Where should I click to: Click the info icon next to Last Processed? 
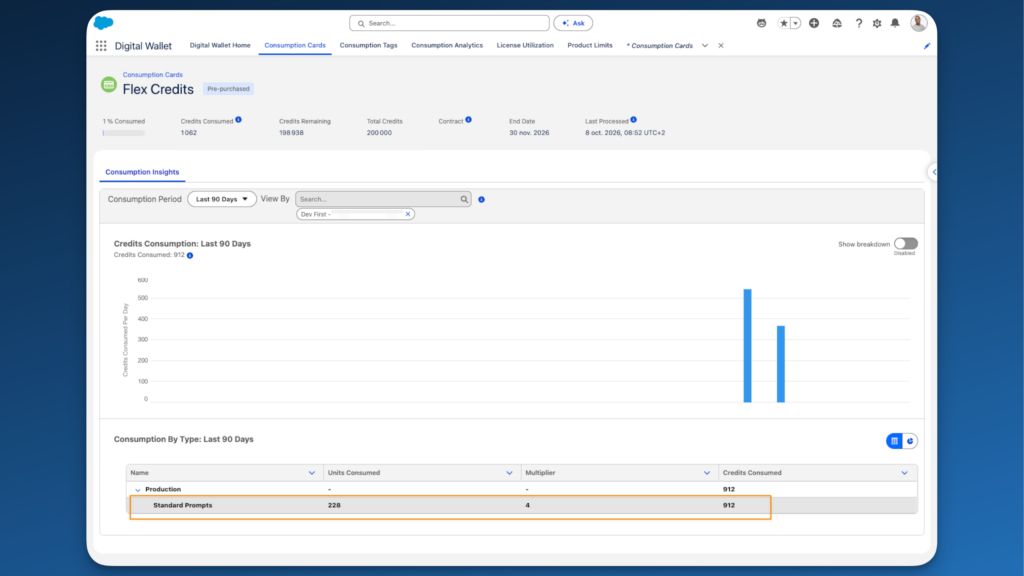[x=633, y=120]
